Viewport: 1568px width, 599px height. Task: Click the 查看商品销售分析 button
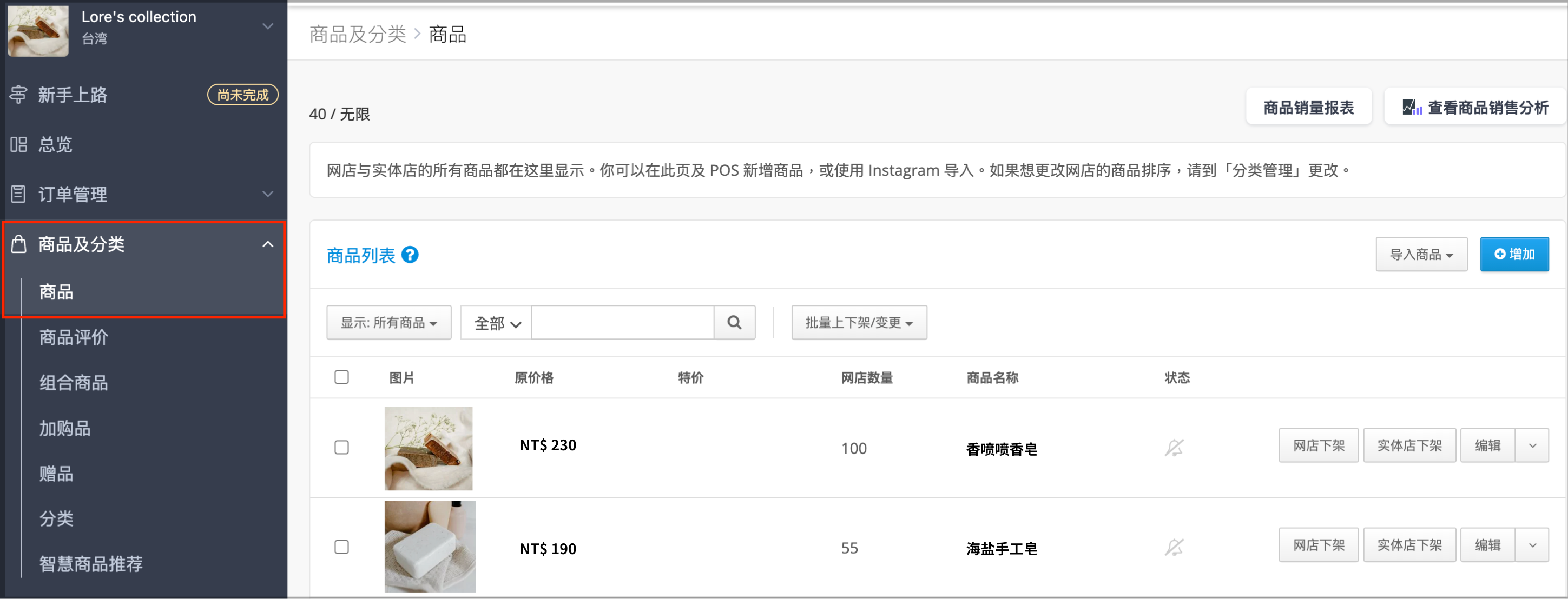tap(1475, 108)
